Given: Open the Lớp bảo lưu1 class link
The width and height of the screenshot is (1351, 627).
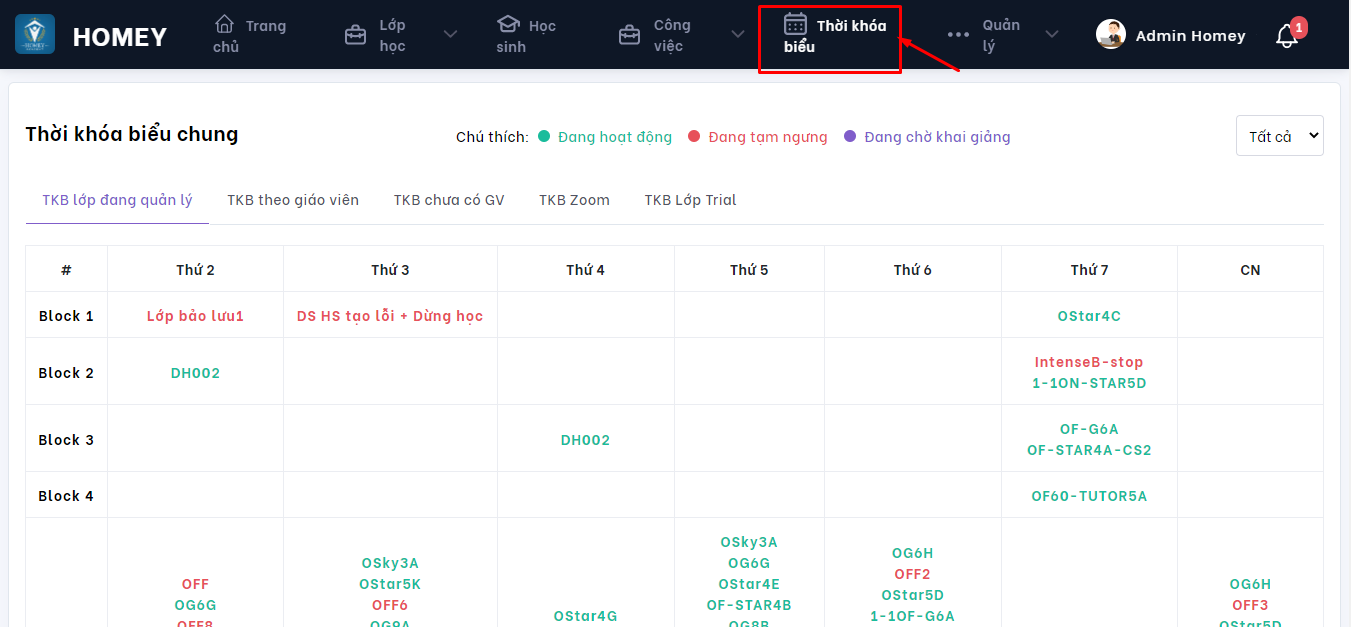Looking at the screenshot, I should pyautogui.click(x=195, y=316).
